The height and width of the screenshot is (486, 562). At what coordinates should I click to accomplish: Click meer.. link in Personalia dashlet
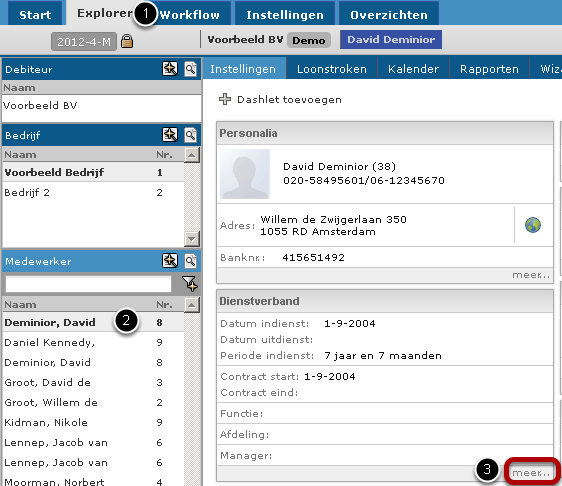click(x=530, y=275)
